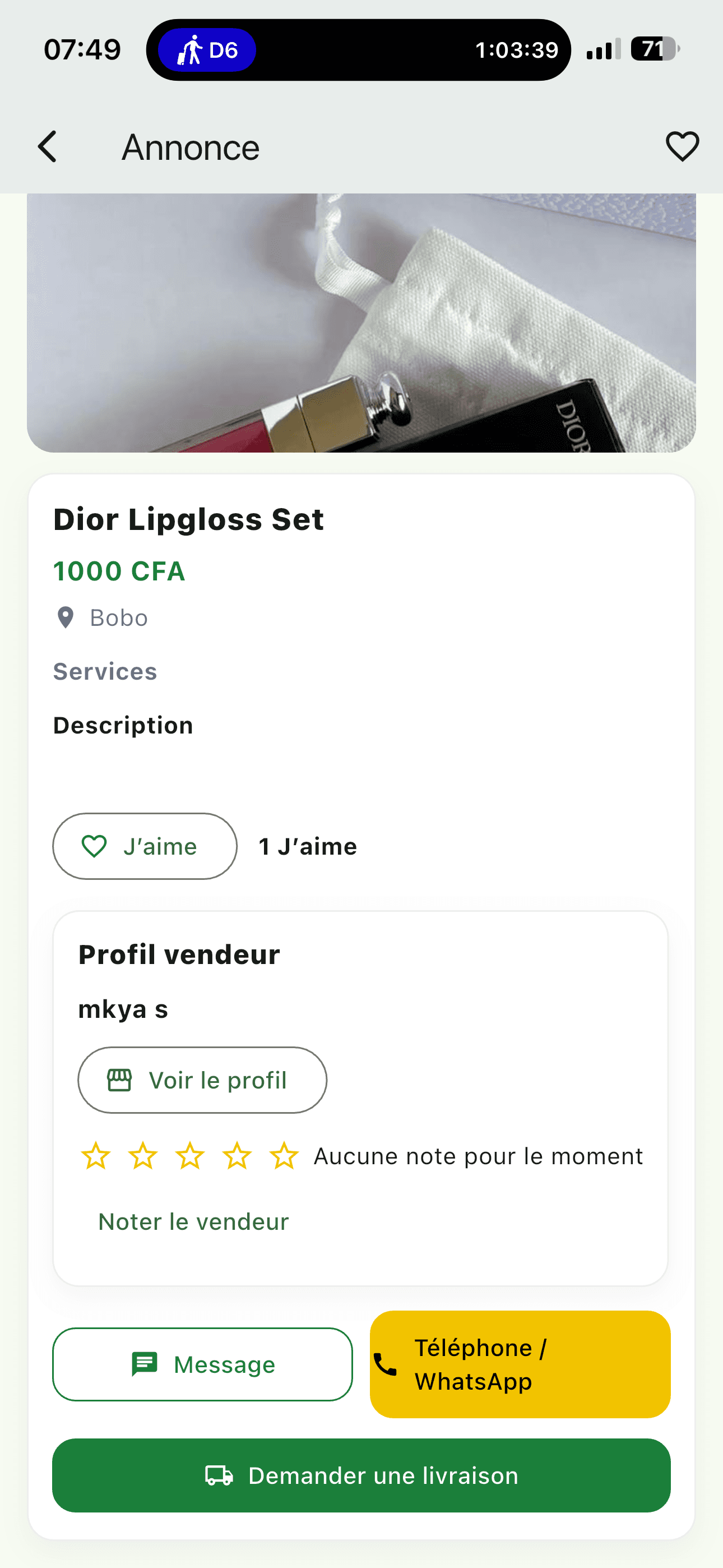Screen dimensions: 723x1568
Task: Tap the back arrow next to Annonce
Action: (x=48, y=147)
